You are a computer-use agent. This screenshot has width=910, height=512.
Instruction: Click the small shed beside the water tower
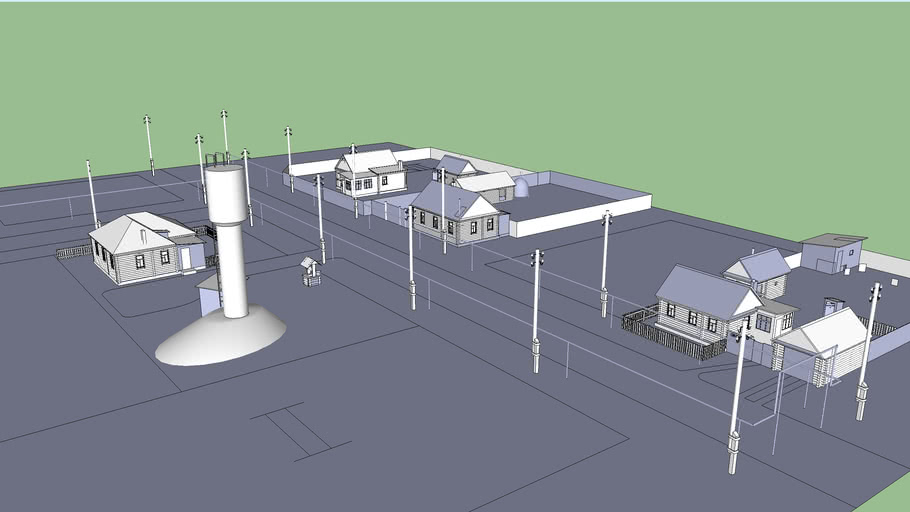pyautogui.click(x=209, y=296)
